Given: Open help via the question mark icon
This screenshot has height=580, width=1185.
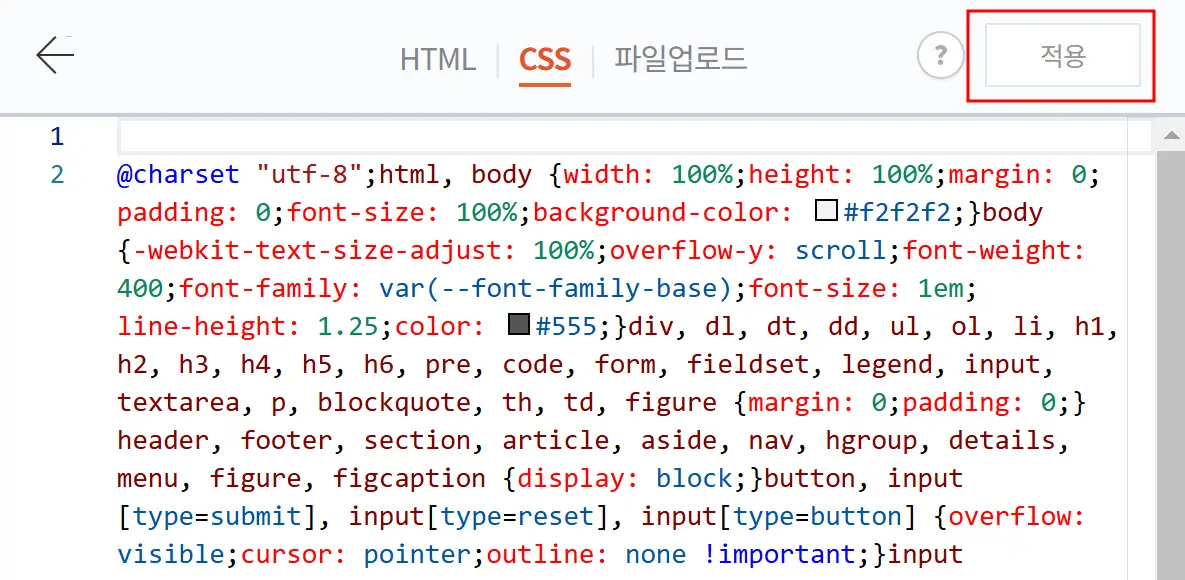Looking at the screenshot, I should tap(940, 55).
